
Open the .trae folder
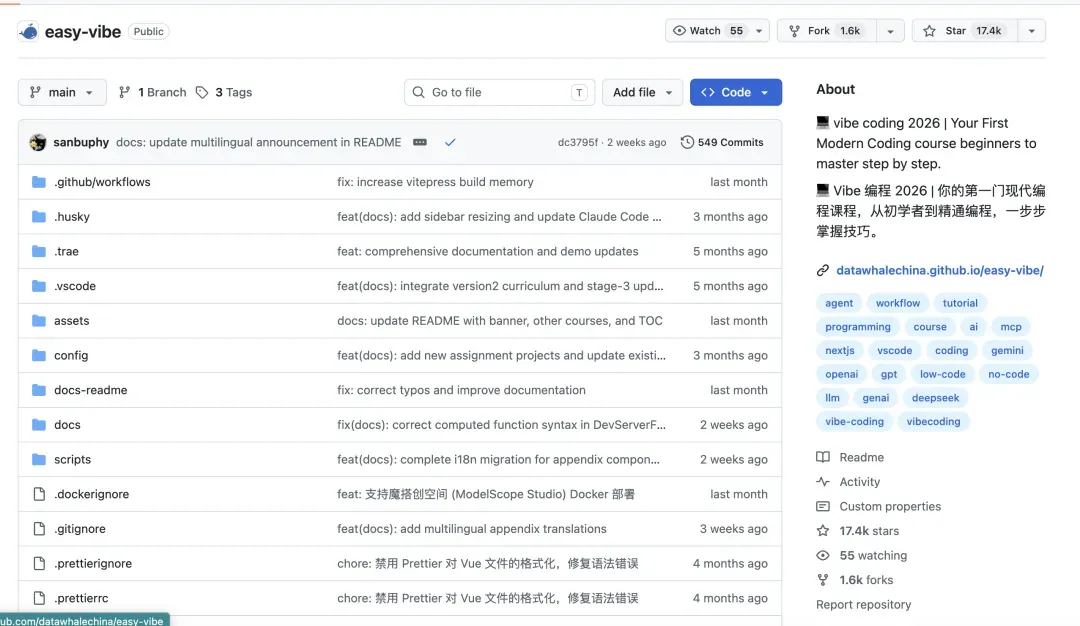(66, 251)
